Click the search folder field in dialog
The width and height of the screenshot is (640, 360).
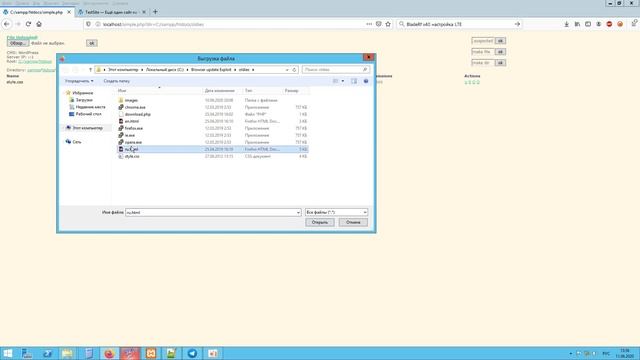336,69
